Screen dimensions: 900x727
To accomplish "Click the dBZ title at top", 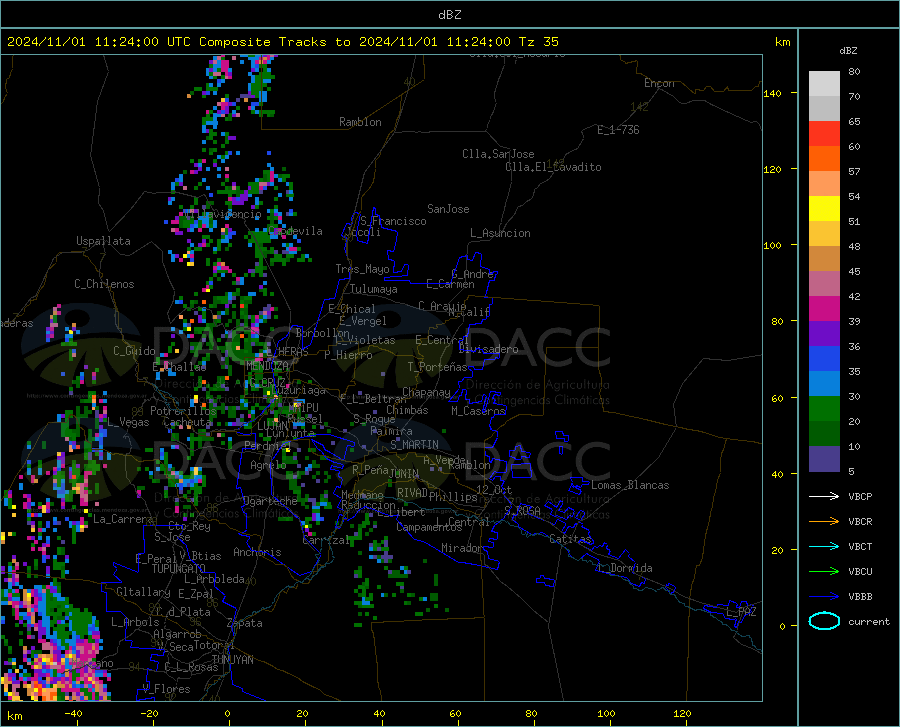I will point(449,15).
